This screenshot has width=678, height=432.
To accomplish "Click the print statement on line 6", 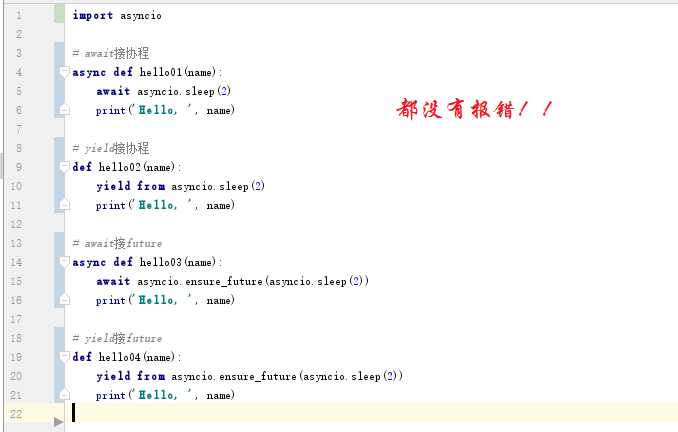I will pyautogui.click(x=165, y=110).
